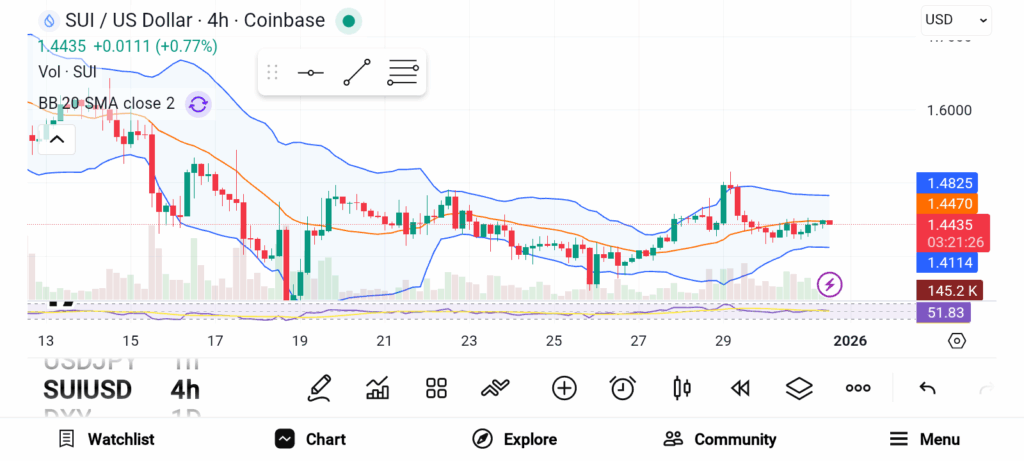Image resolution: width=1024 pixels, height=461 pixels.
Task: Open the indicators chart icon
Action: pos(378,388)
